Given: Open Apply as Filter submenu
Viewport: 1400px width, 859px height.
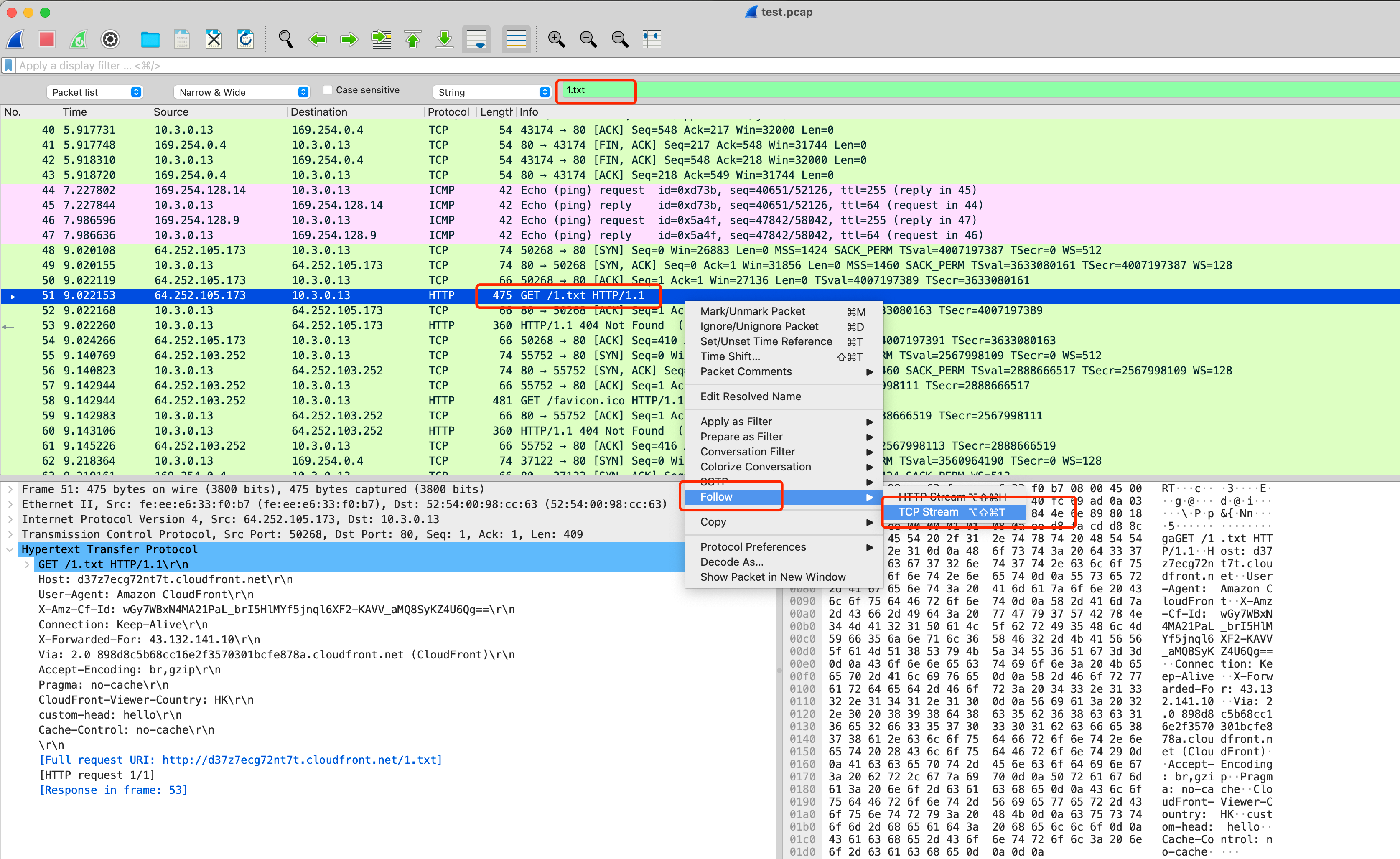Looking at the screenshot, I should 784,422.
